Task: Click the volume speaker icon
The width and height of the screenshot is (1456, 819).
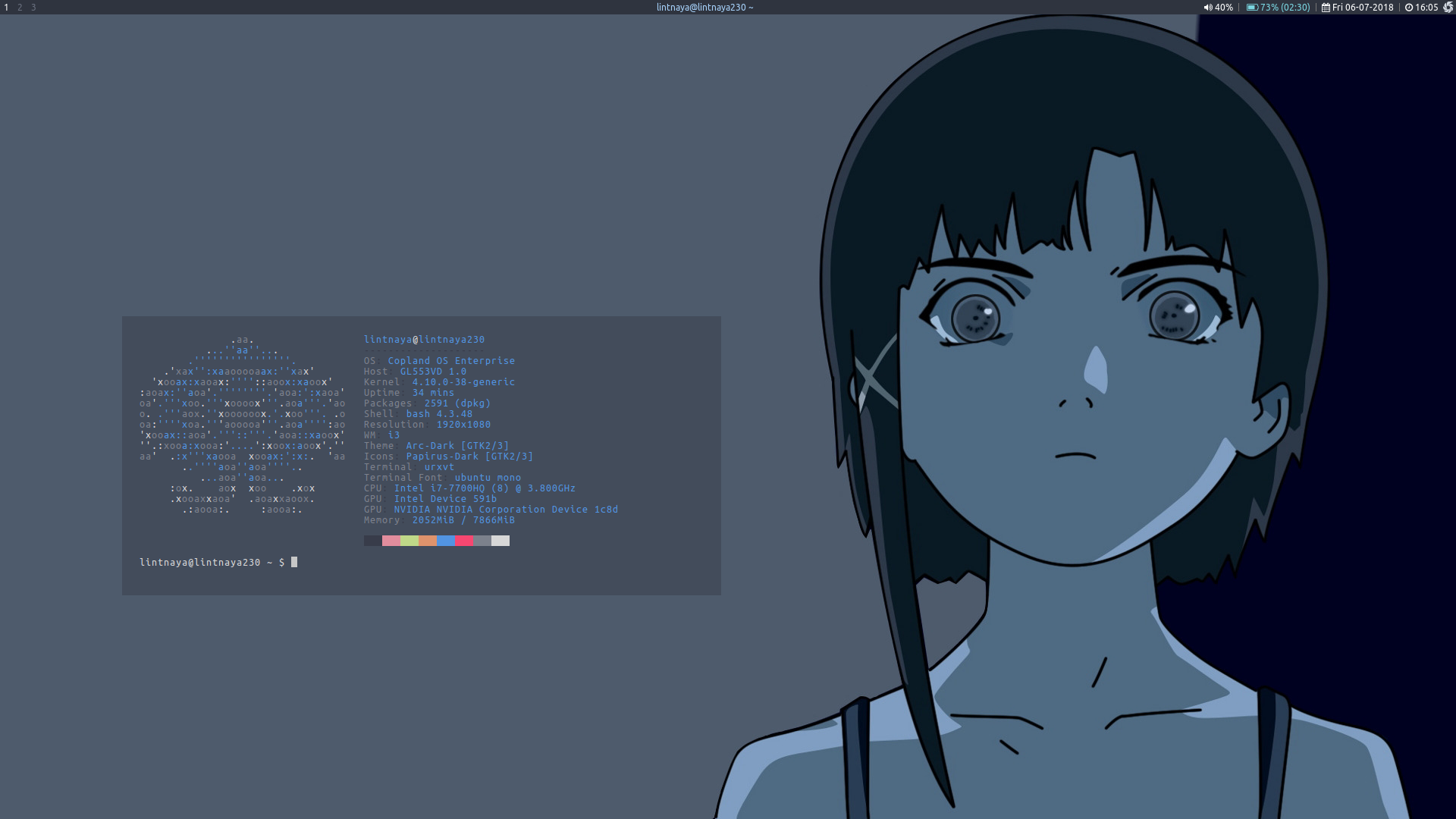Action: (1207, 8)
